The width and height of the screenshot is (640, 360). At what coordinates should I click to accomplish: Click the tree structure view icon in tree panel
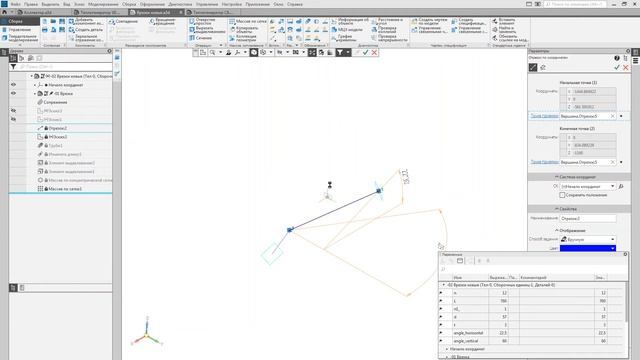[x=13, y=58]
